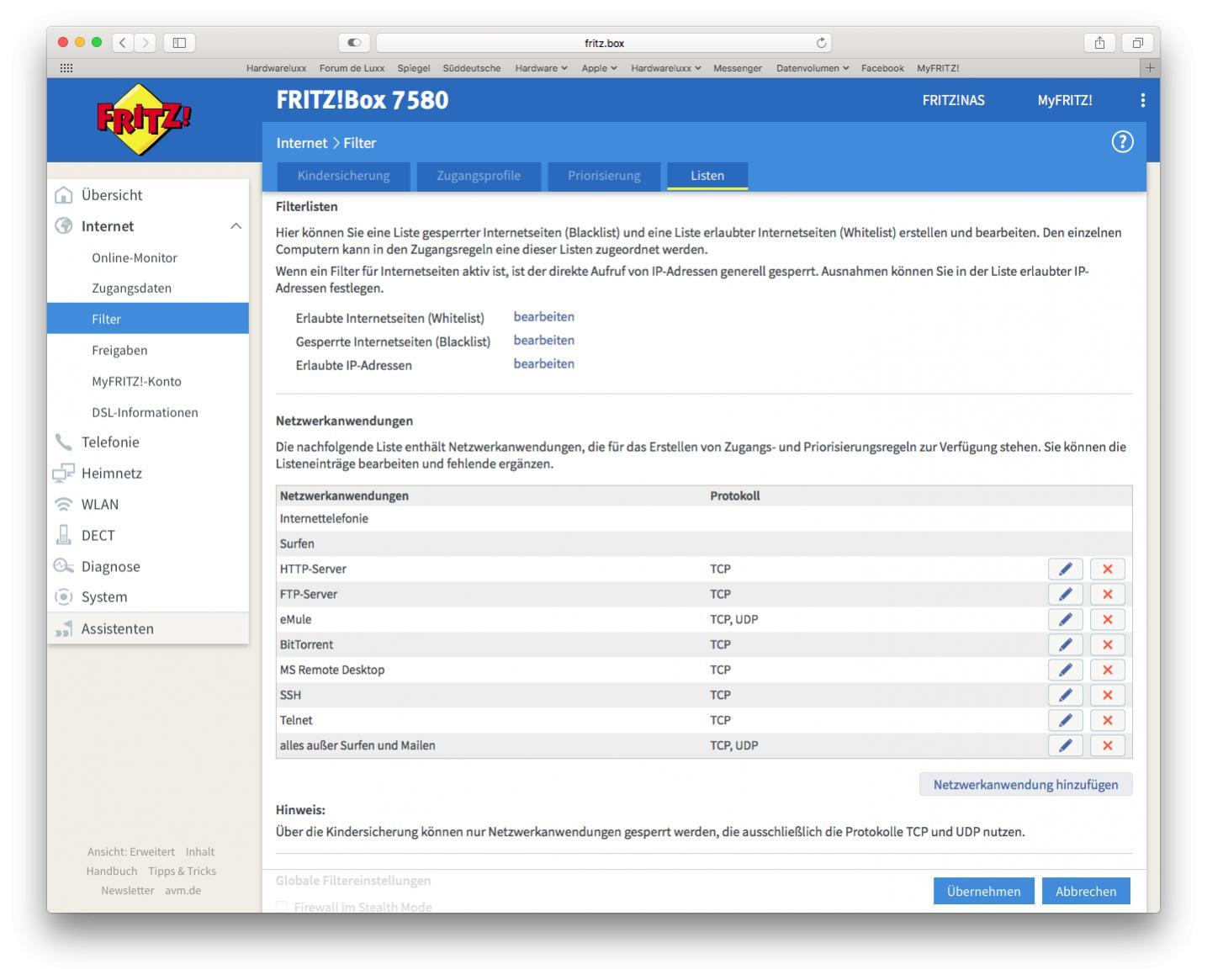
Task: Delete the HTTP-Server entry
Action: [1107, 569]
